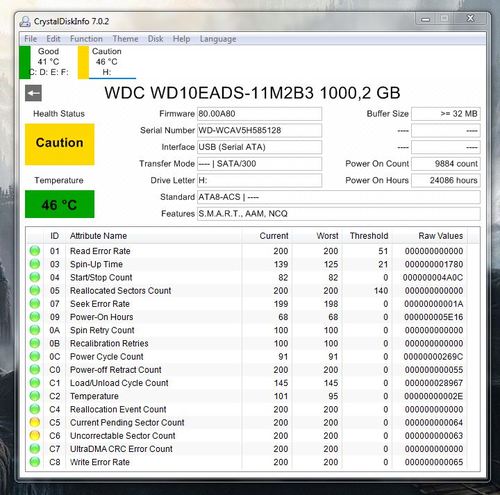Click green status icon for Start/Stop Count
500x495 pixels.
click(35, 277)
